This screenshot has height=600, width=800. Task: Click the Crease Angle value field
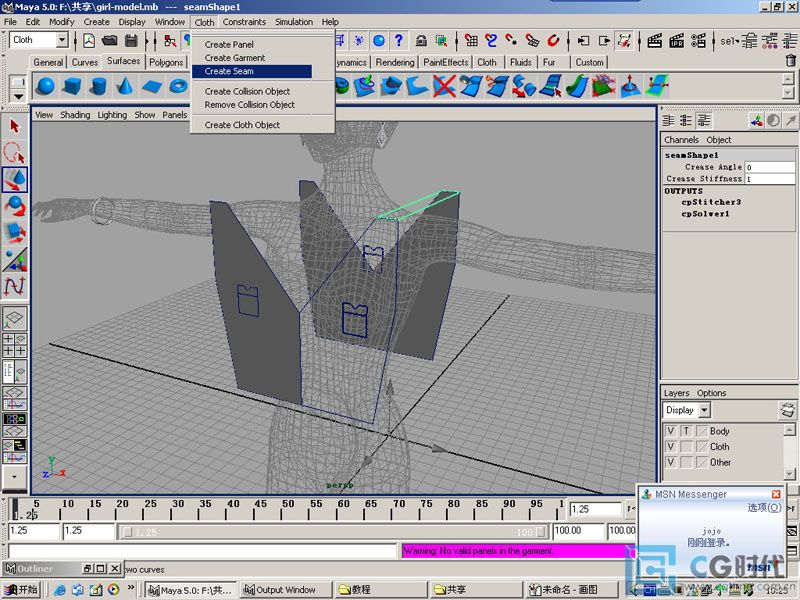coord(769,167)
